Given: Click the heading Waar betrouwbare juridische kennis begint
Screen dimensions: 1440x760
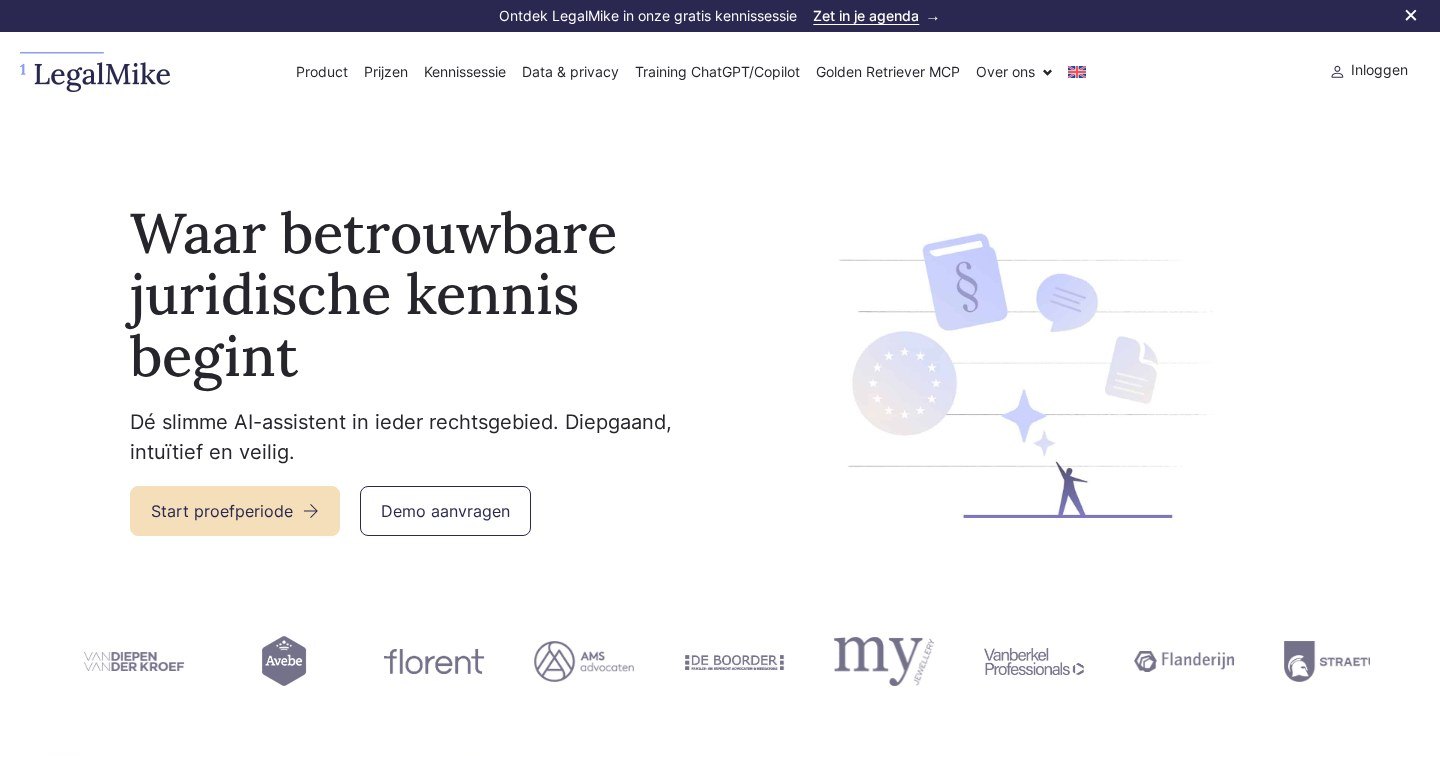Looking at the screenshot, I should [x=373, y=295].
